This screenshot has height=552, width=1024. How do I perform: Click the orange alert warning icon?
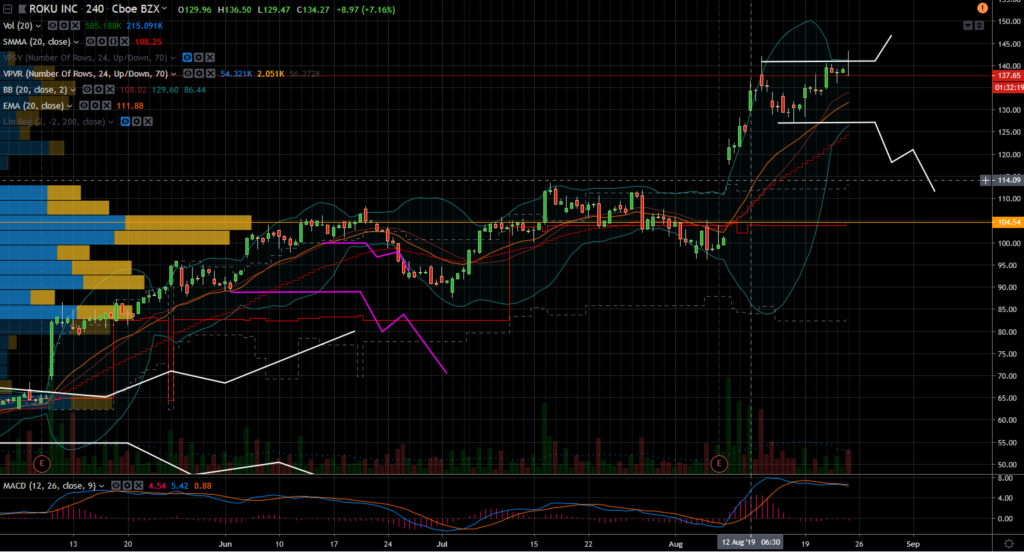point(982,8)
